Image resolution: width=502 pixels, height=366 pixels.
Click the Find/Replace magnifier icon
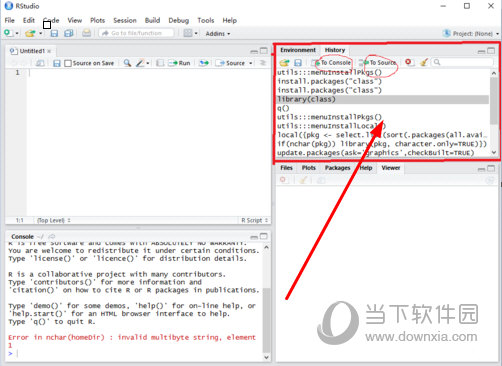click(127, 63)
